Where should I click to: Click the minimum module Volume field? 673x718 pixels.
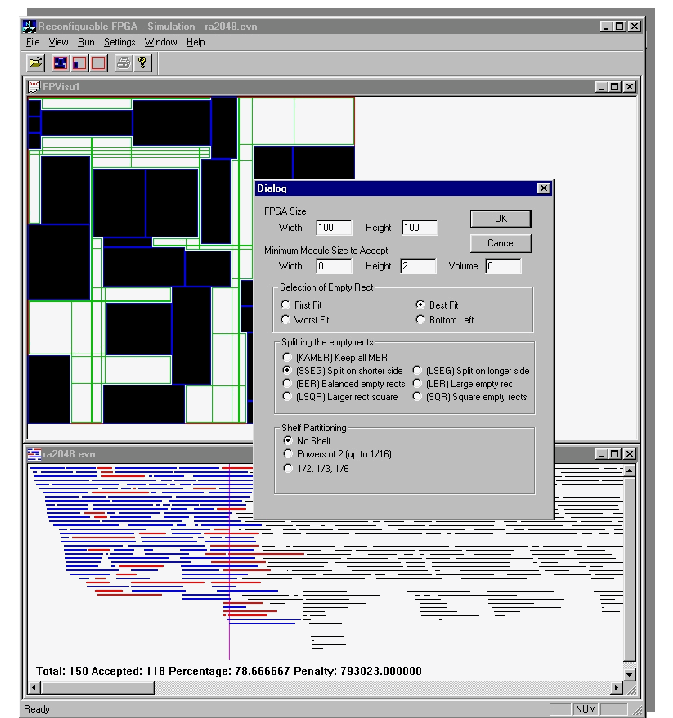(x=503, y=266)
